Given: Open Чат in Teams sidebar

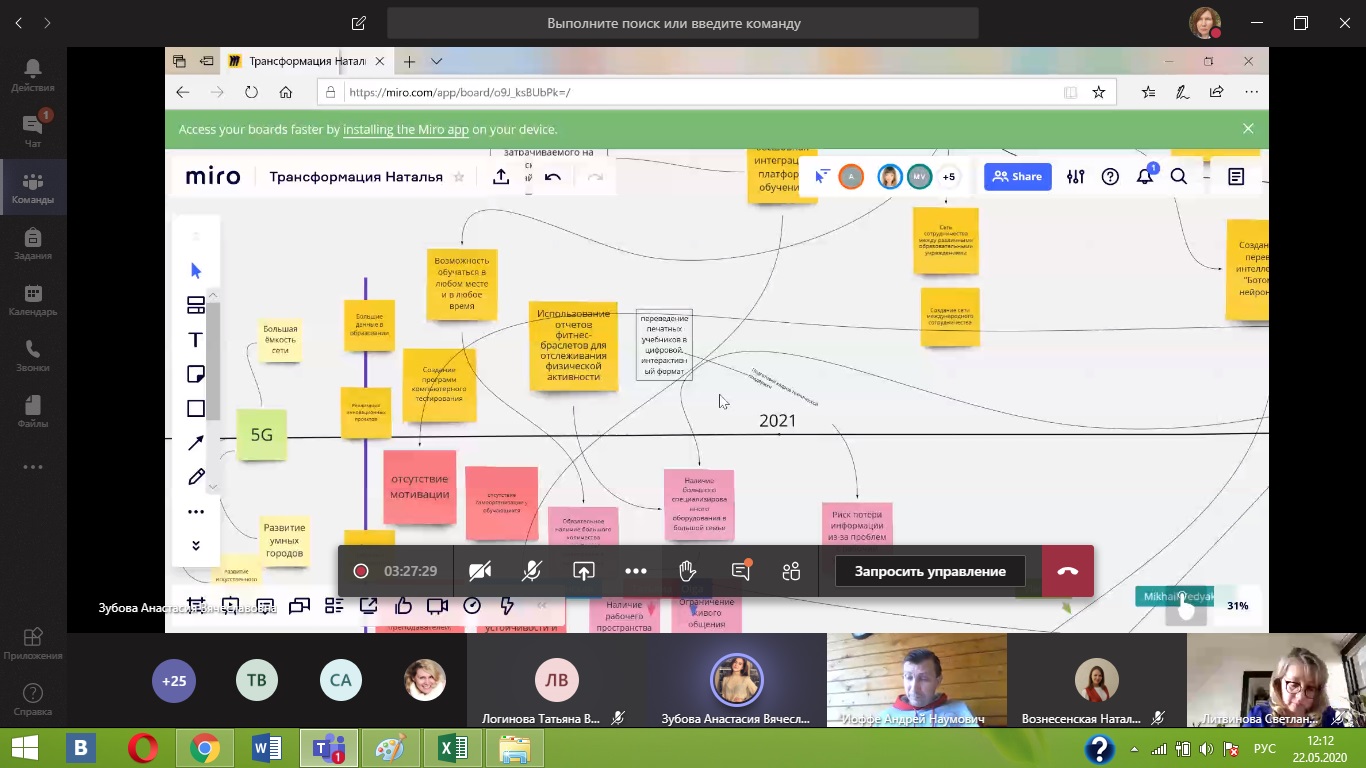Looking at the screenshot, I should click(33, 130).
